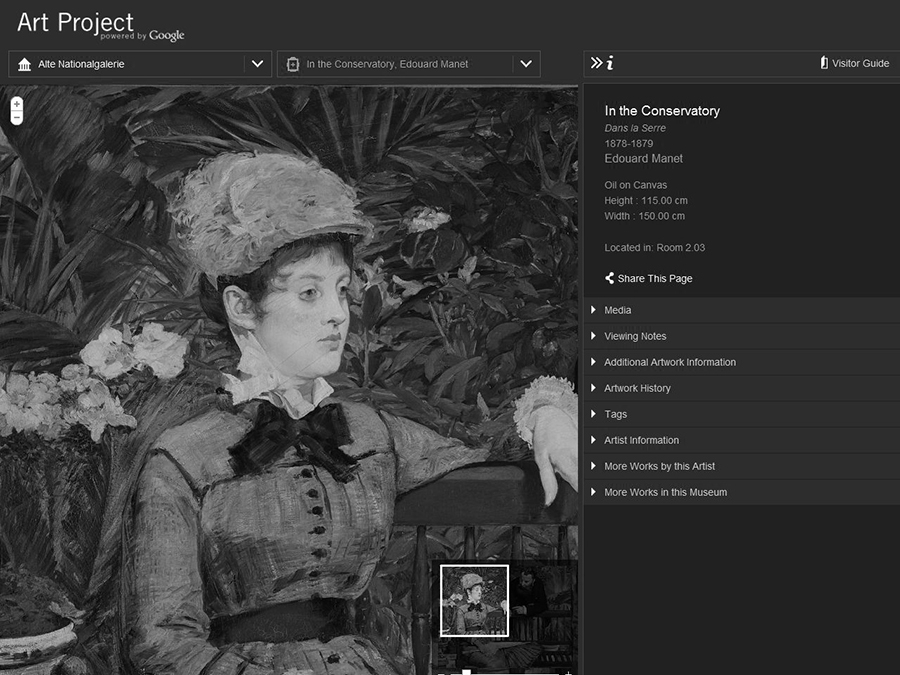This screenshot has width=900, height=675.
Task: Click the Art Project logo title
Action: pos(75,22)
